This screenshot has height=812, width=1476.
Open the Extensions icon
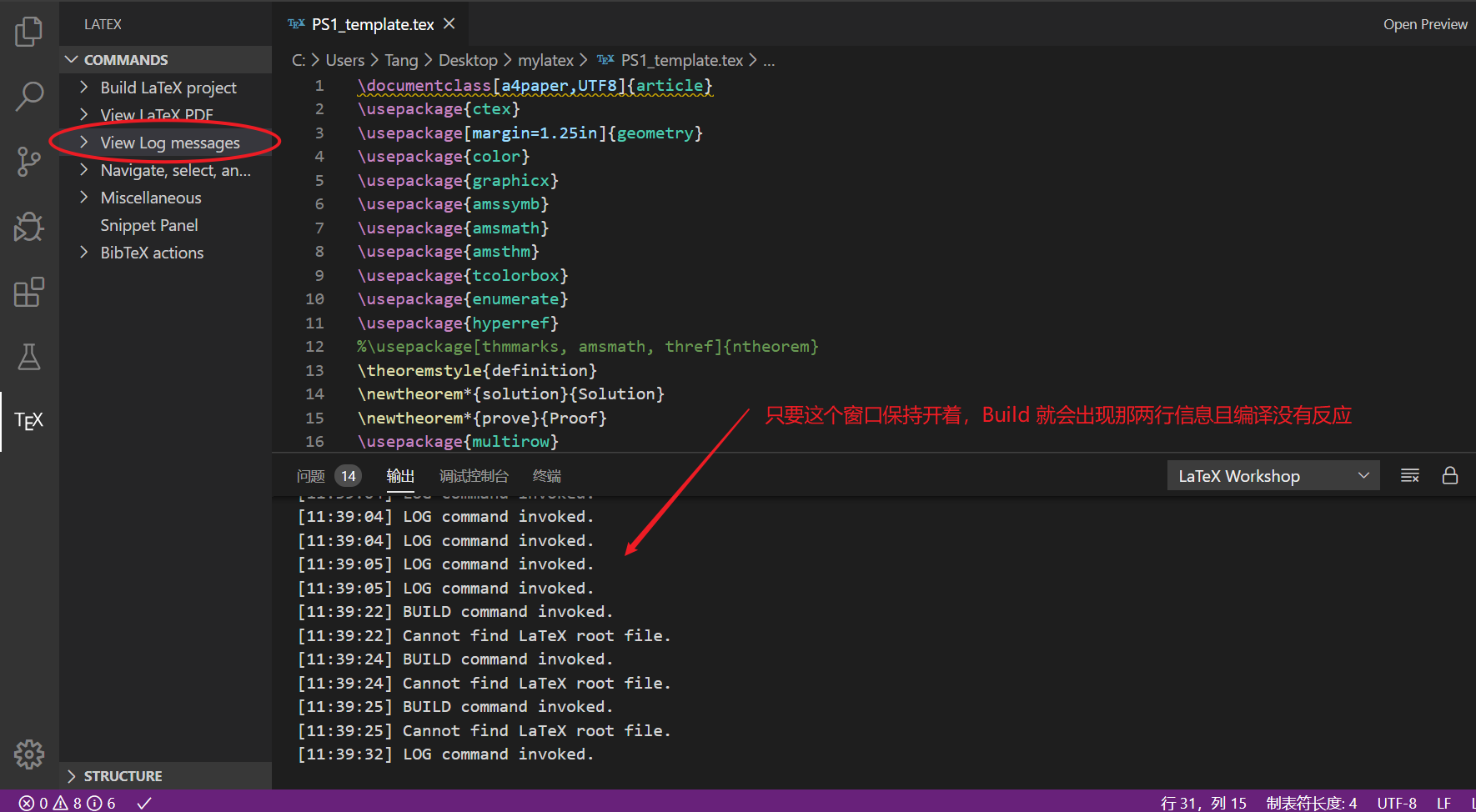pyautogui.click(x=29, y=291)
